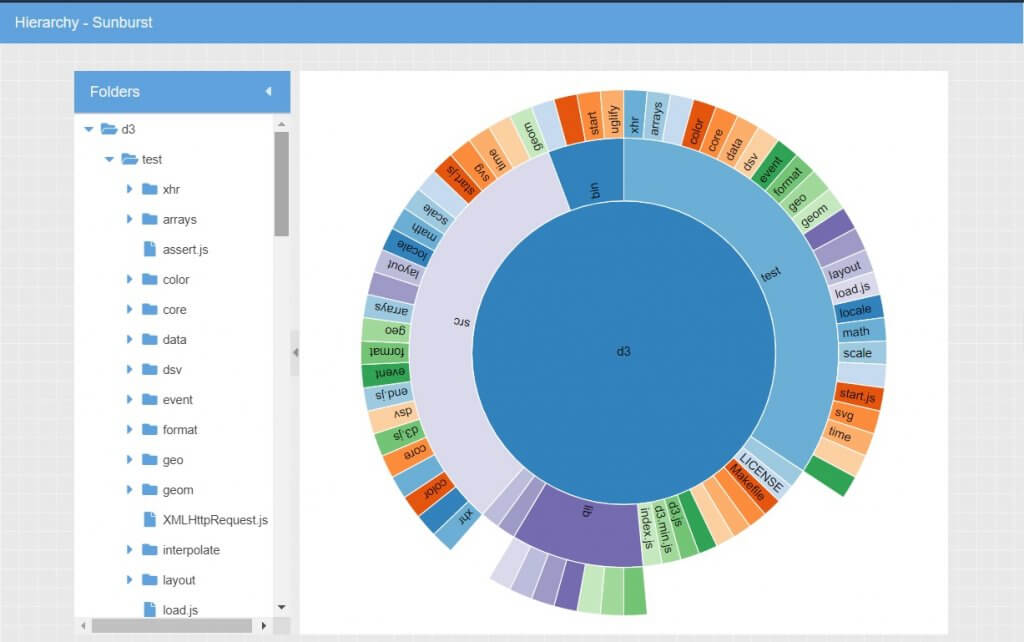The height and width of the screenshot is (642, 1024).
Task: Collapse the Folders panel with its header arrow
Action: (268, 91)
